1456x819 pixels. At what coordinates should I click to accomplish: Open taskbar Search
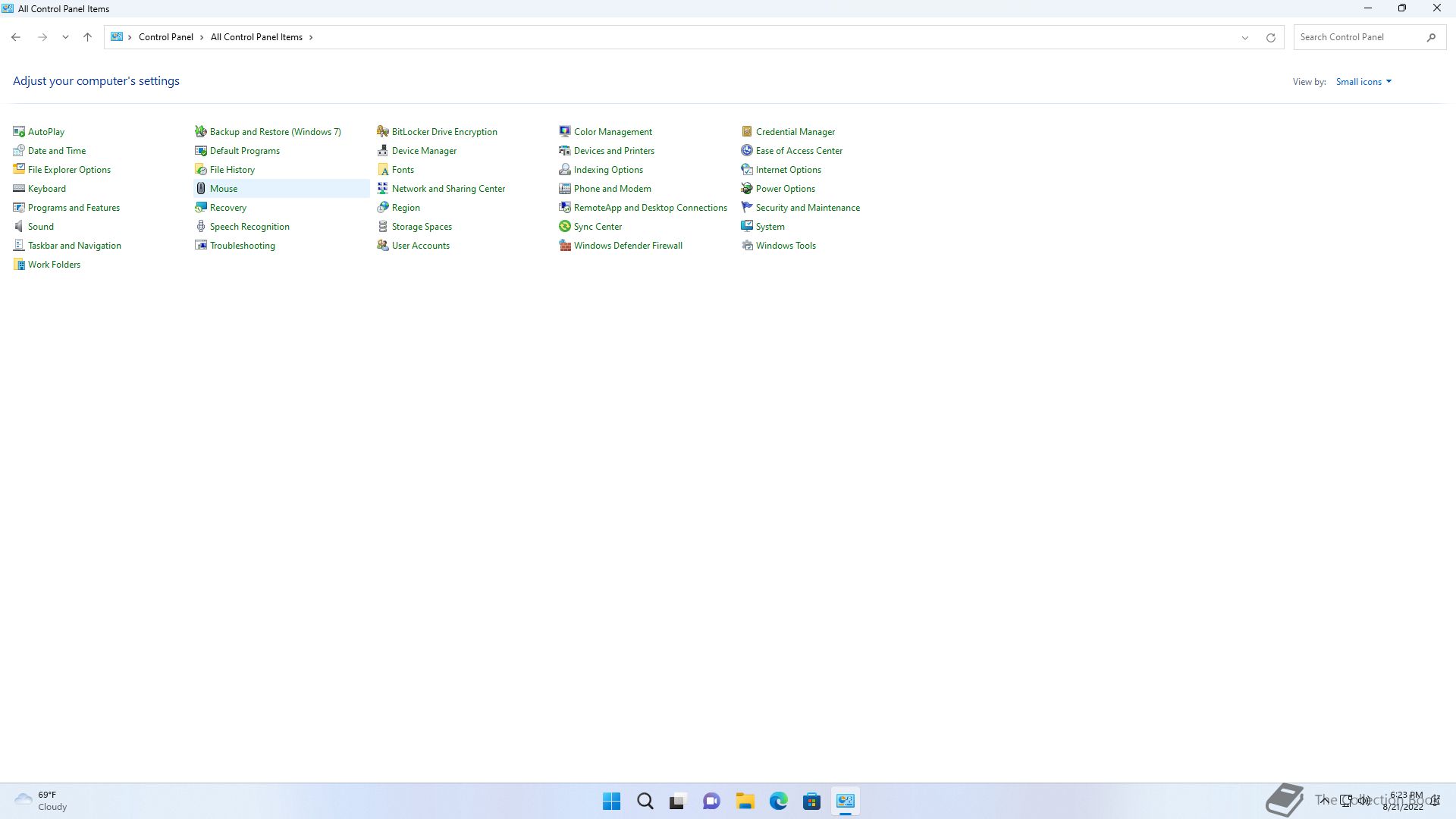pyautogui.click(x=645, y=801)
